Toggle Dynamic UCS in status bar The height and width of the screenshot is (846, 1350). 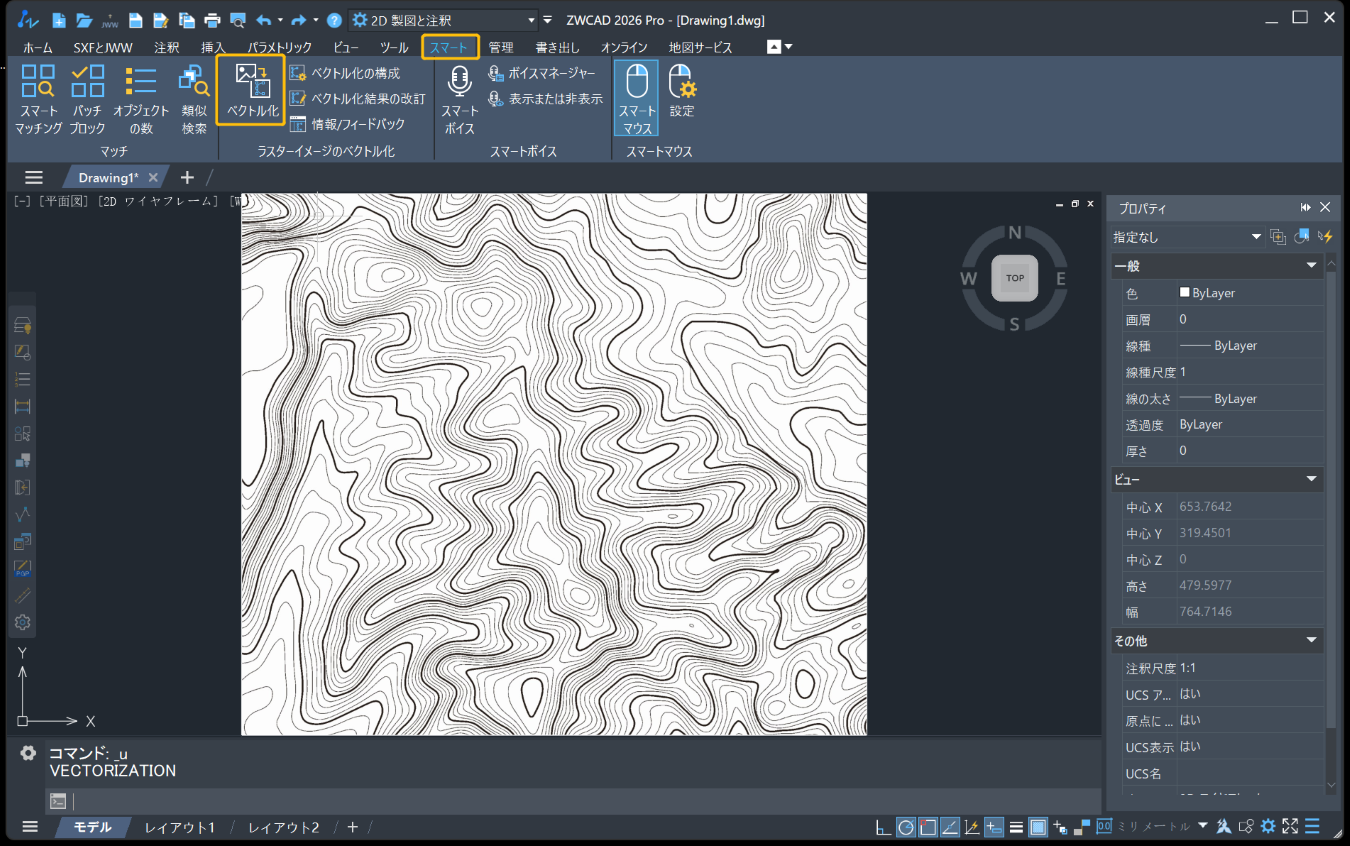(x=972, y=826)
